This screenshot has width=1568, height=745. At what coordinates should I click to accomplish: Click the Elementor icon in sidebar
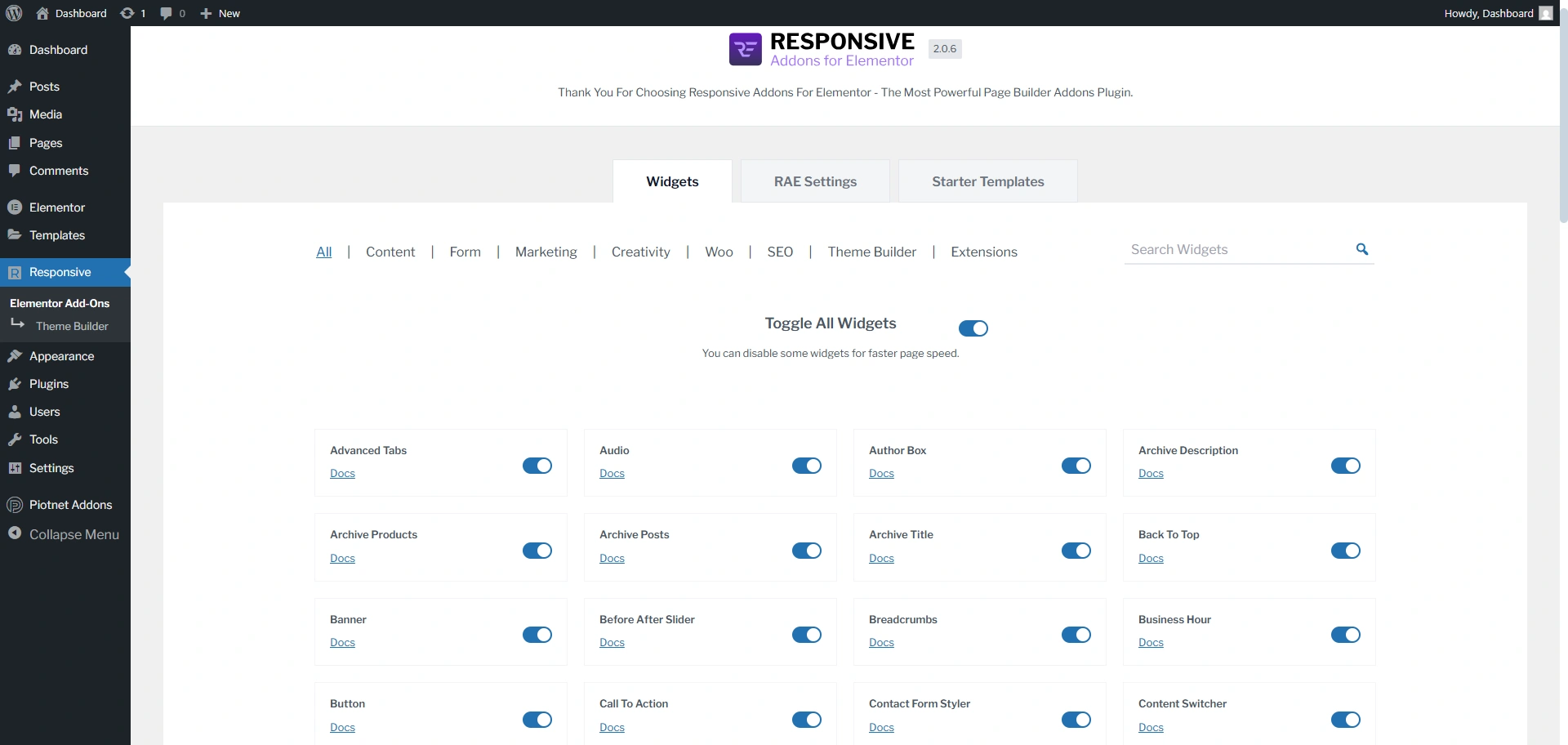click(x=15, y=207)
